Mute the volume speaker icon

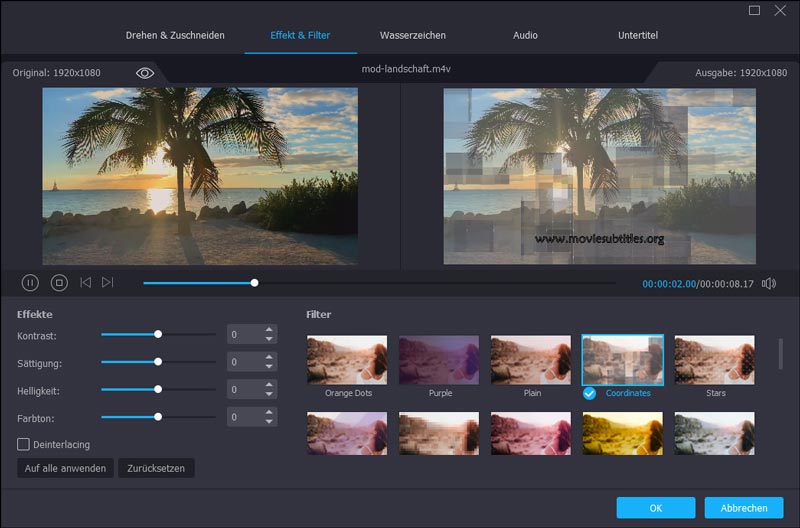pos(768,283)
